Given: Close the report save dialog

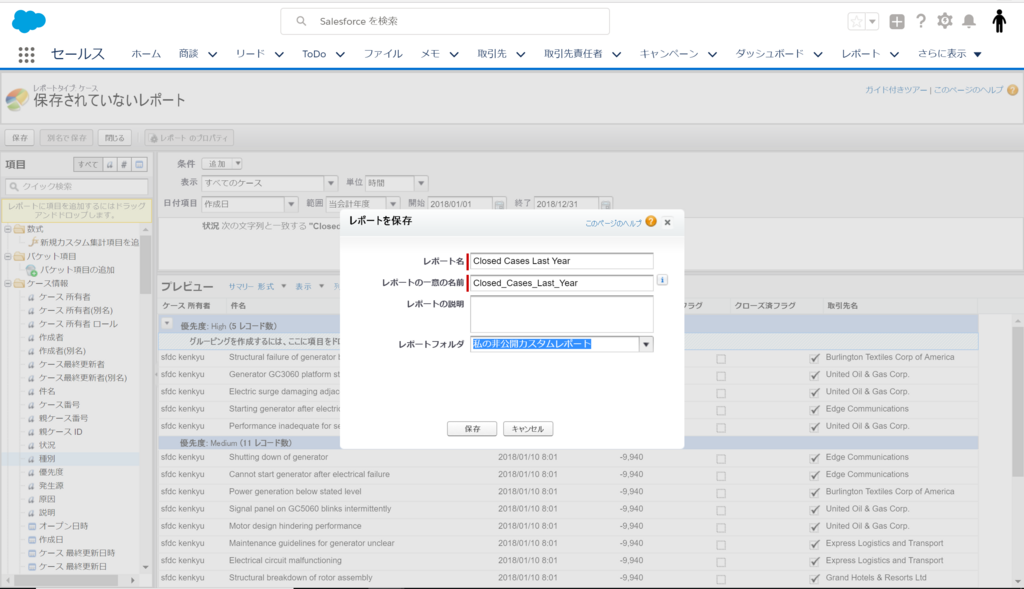Looking at the screenshot, I should point(667,222).
